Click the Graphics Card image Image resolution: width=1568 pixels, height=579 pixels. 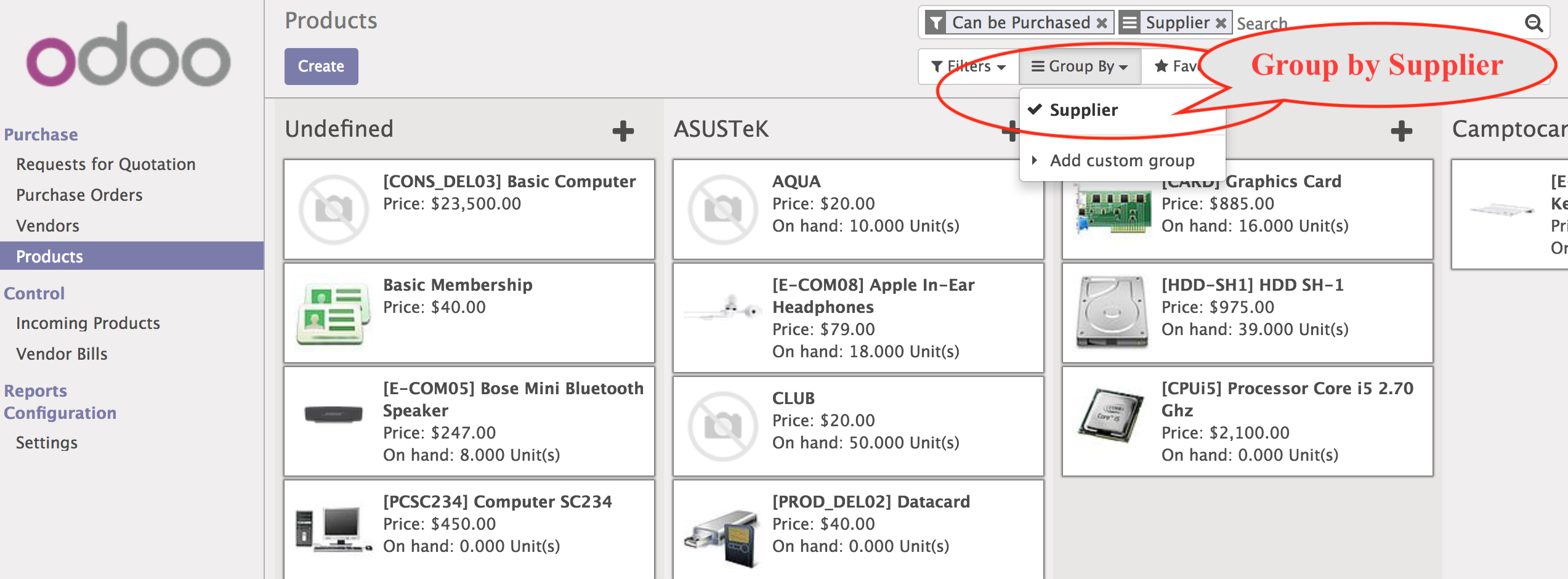1112,209
